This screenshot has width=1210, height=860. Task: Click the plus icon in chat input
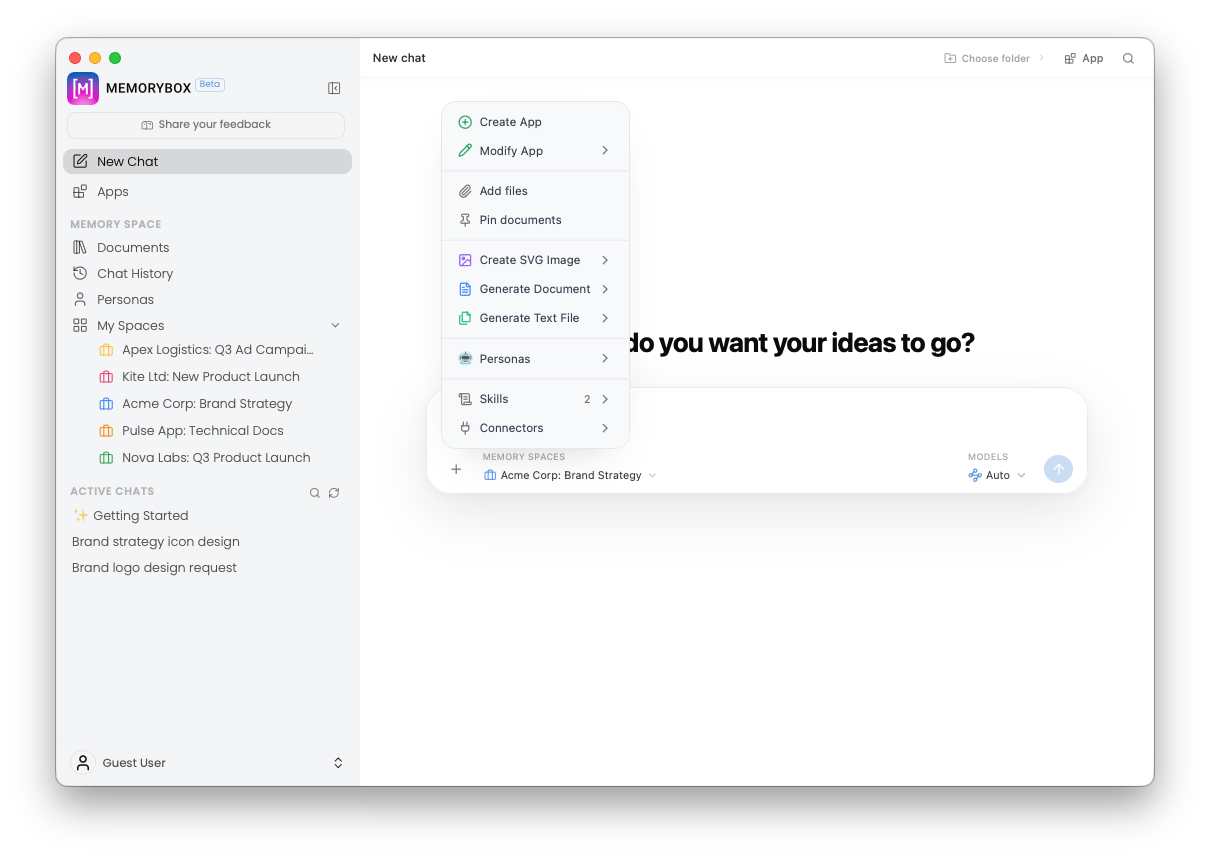(456, 469)
